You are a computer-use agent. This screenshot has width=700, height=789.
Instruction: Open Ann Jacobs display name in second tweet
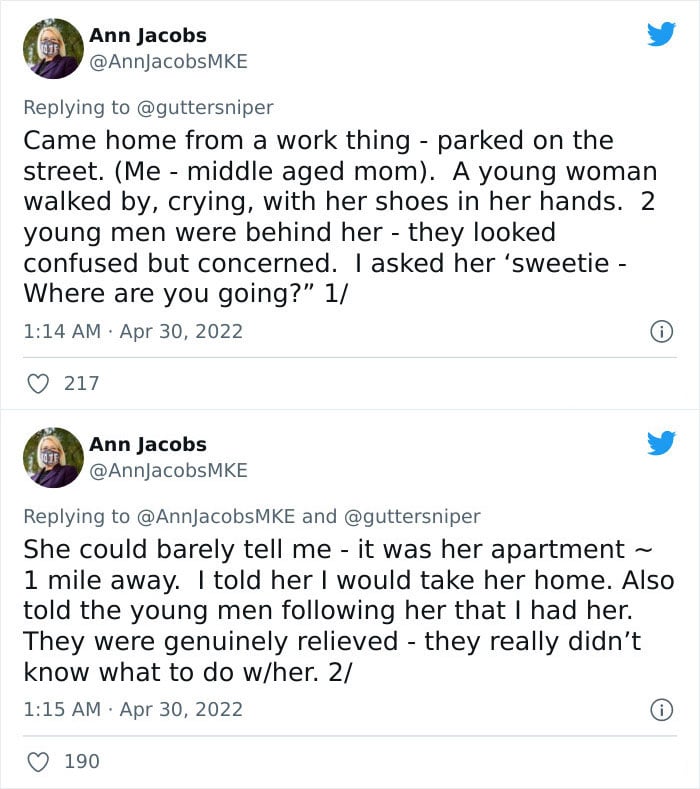tap(148, 445)
